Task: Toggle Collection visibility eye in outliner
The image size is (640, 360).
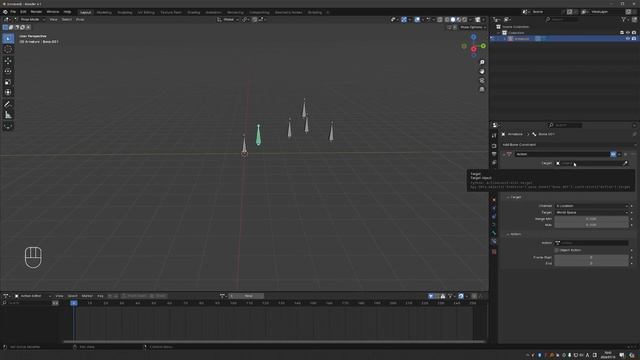Action: pyautogui.click(x=628, y=33)
